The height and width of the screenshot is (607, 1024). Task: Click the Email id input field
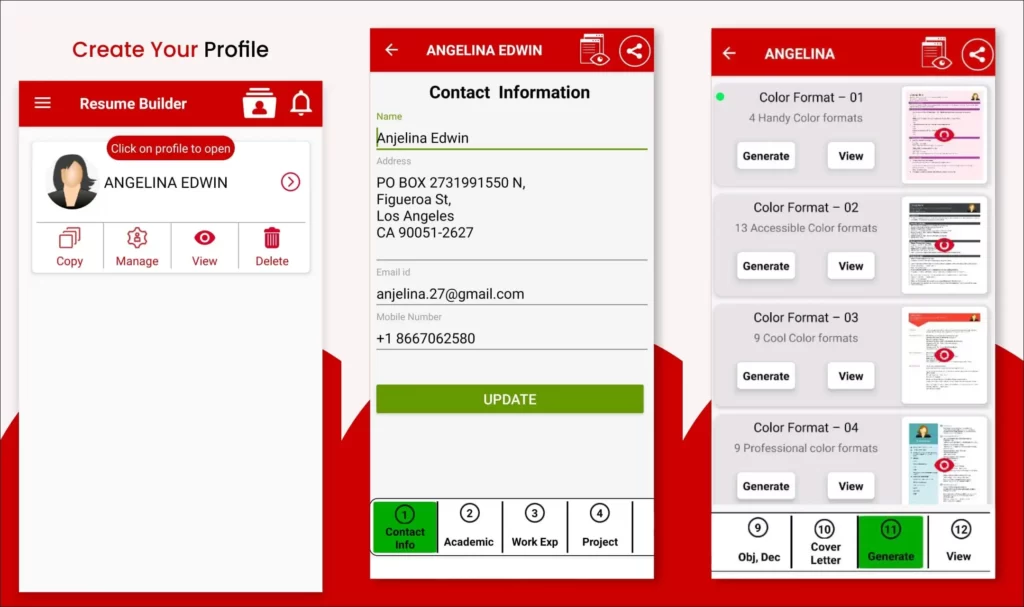(x=511, y=294)
